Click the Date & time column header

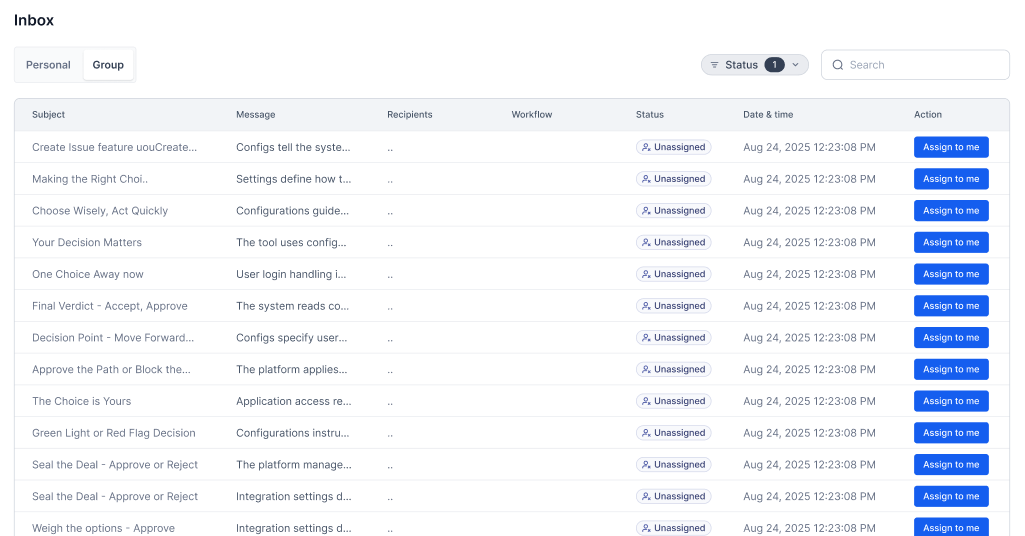tap(768, 115)
